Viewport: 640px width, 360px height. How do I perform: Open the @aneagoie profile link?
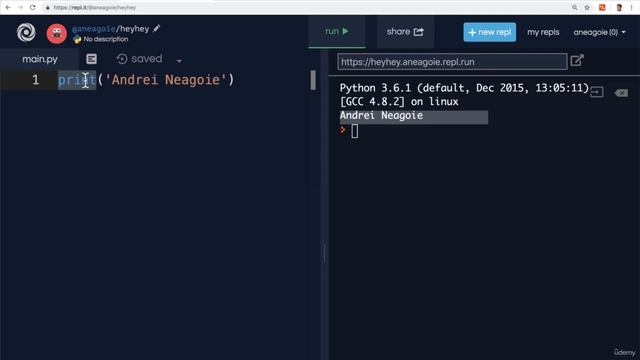click(93, 29)
